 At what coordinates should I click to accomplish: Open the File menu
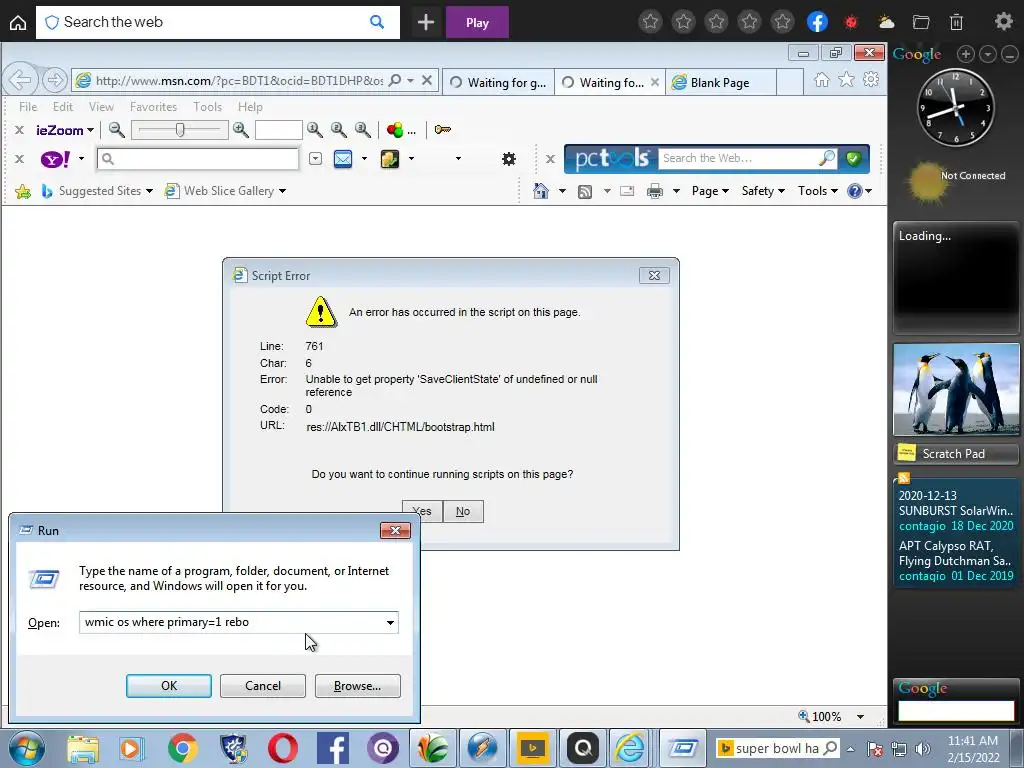pos(28,106)
